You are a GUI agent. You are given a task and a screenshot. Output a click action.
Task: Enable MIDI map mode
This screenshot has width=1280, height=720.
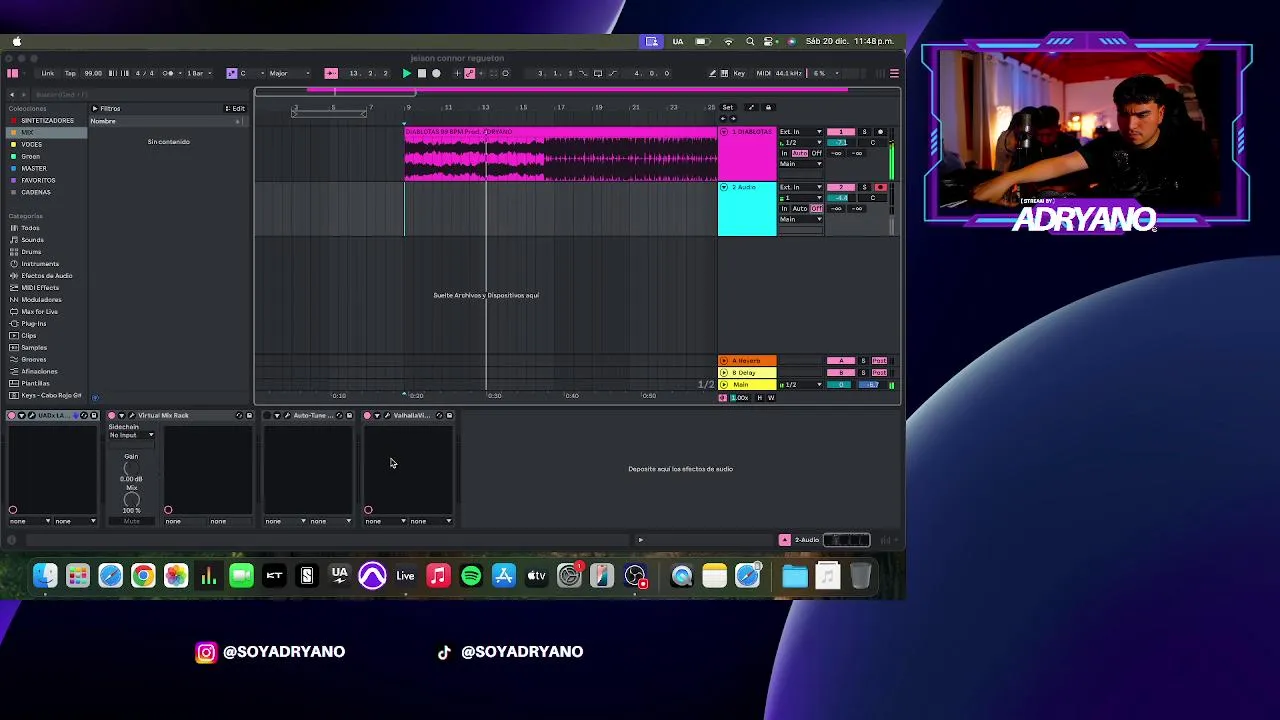pos(763,73)
